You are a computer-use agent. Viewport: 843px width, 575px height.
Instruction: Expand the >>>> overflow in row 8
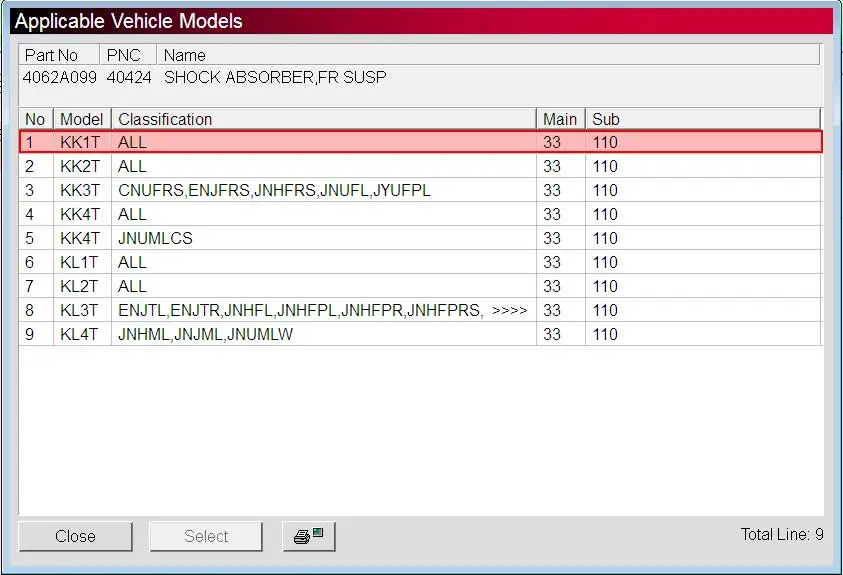point(510,311)
